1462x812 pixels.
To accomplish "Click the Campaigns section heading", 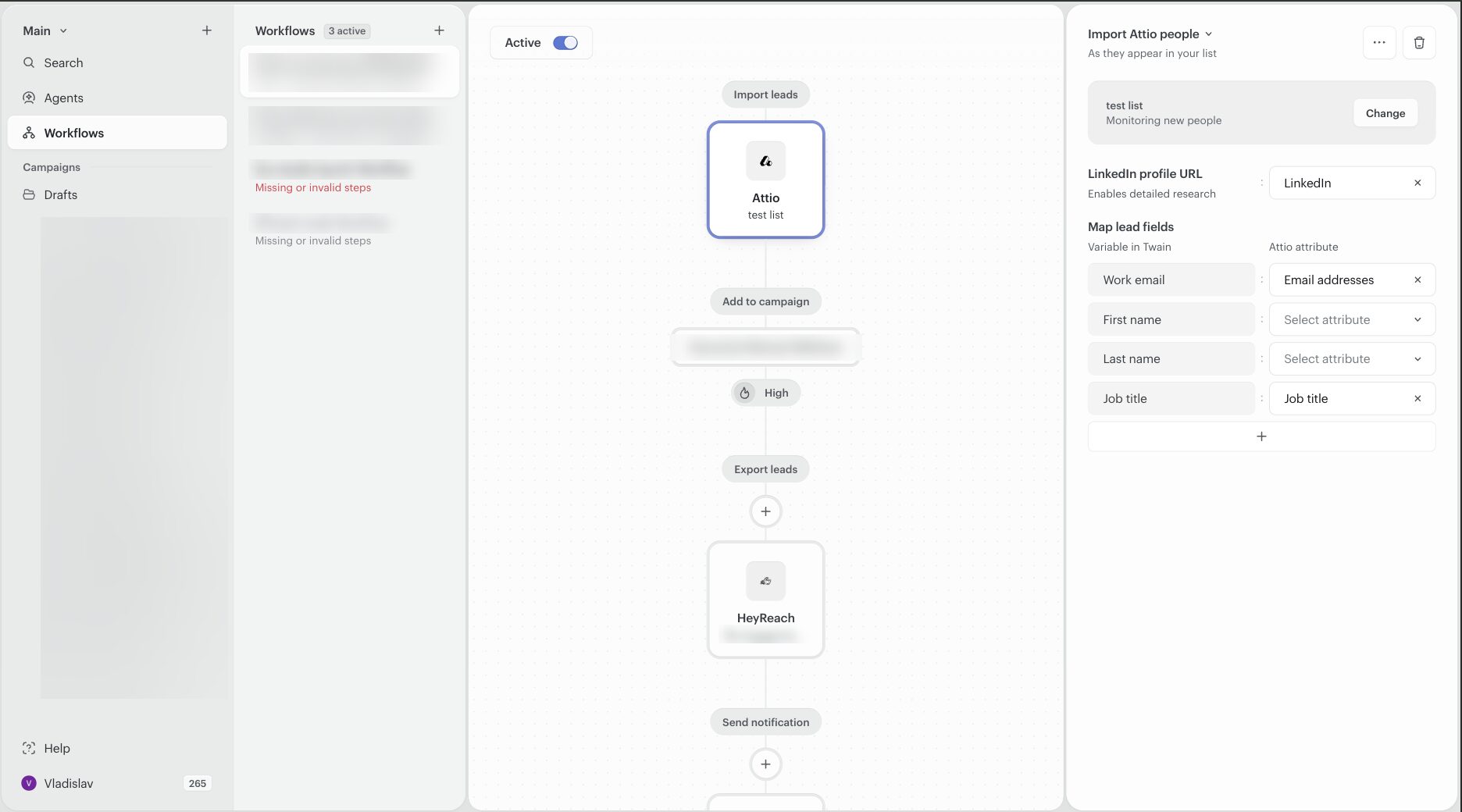I will tap(52, 167).
